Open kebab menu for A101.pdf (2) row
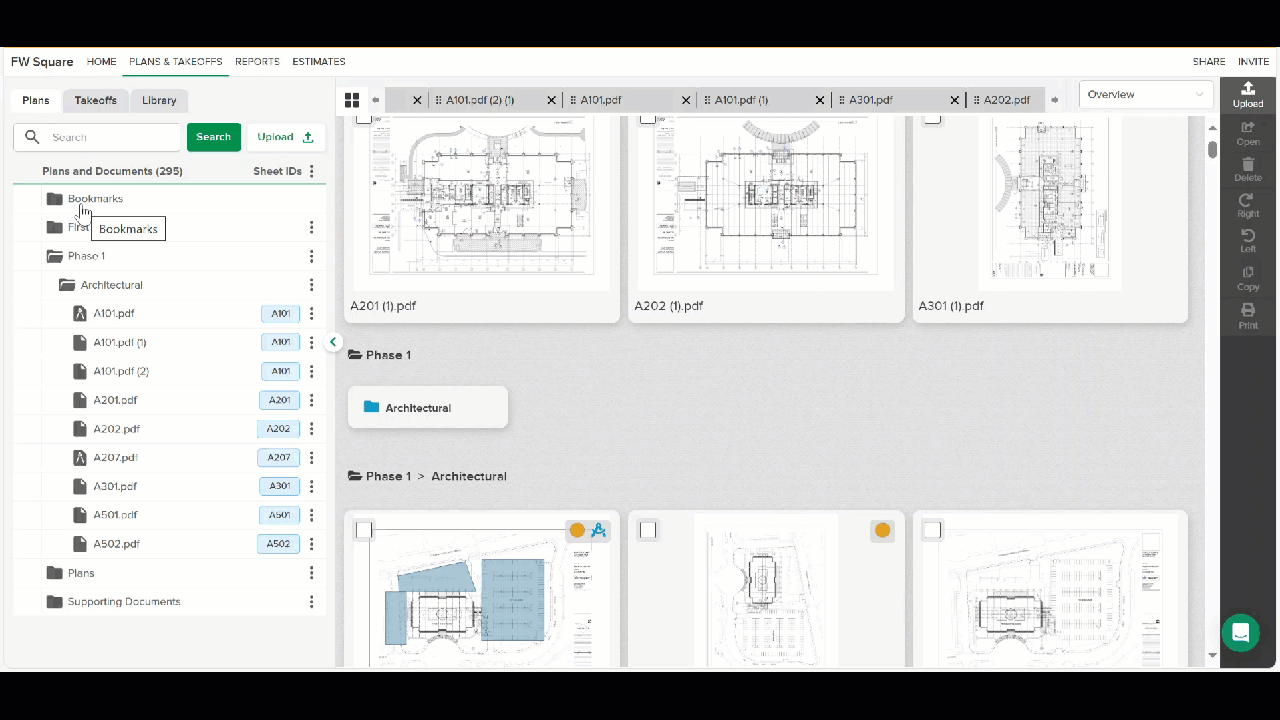The height and width of the screenshot is (720, 1280). point(312,371)
